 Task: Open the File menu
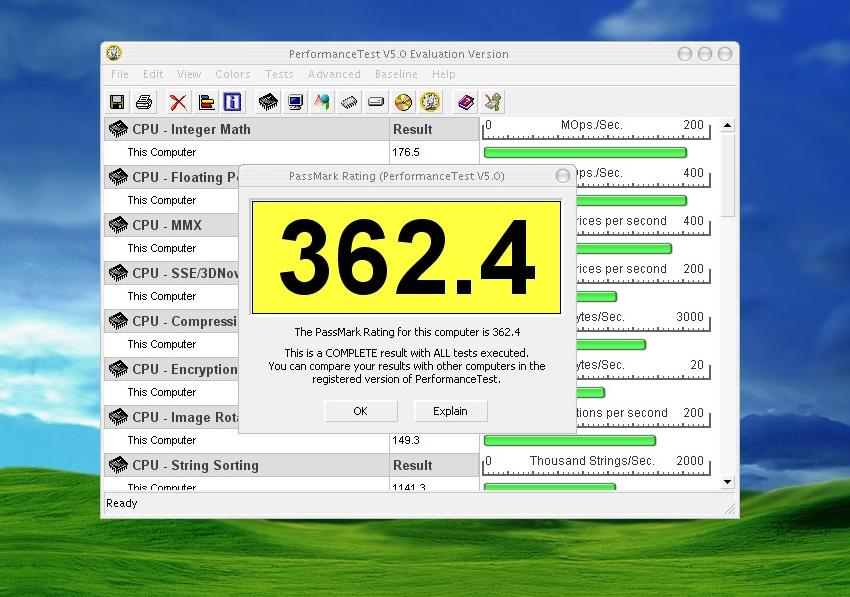click(x=120, y=74)
